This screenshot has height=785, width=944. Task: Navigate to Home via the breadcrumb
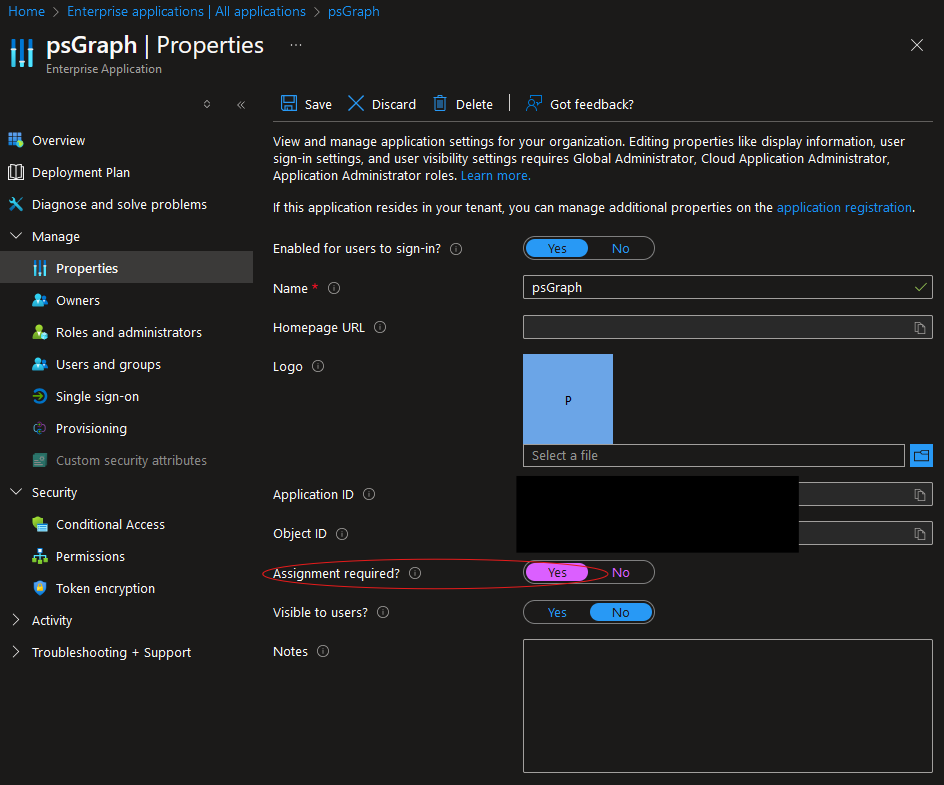[26, 11]
